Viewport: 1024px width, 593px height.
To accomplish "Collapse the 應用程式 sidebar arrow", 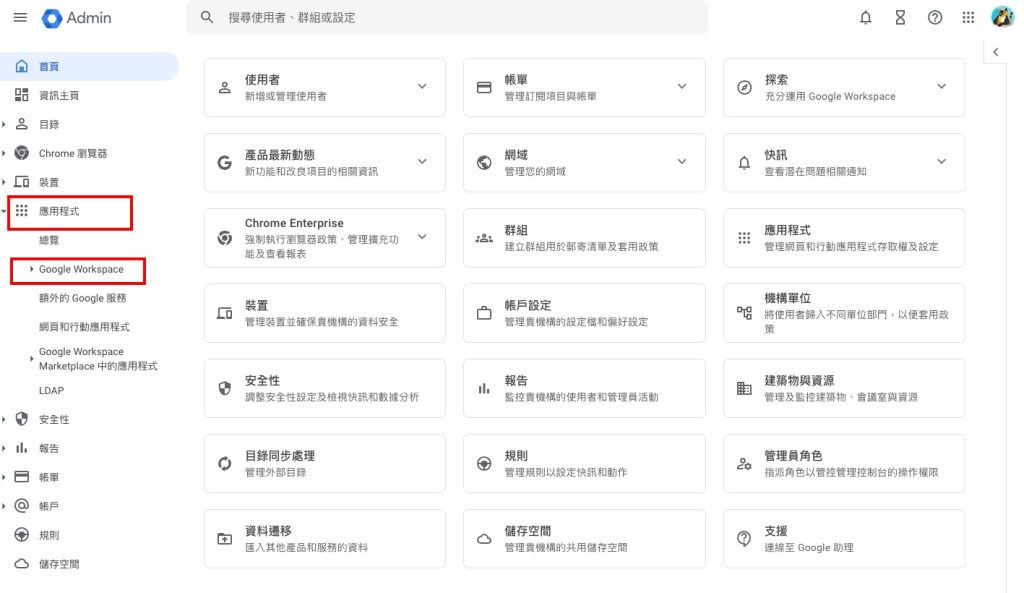I will point(4,212).
